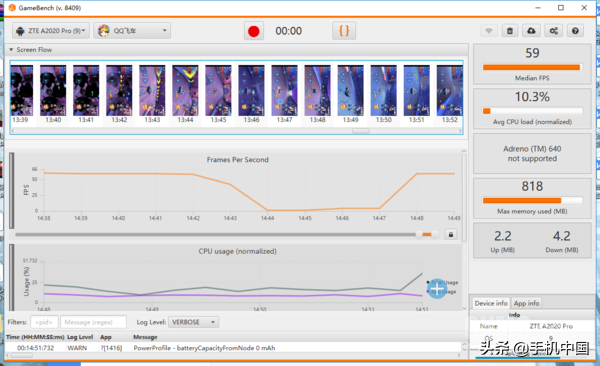Open the ZTE A2020 Pro device dropdown
The width and height of the screenshot is (600, 366).
point(51,31)
